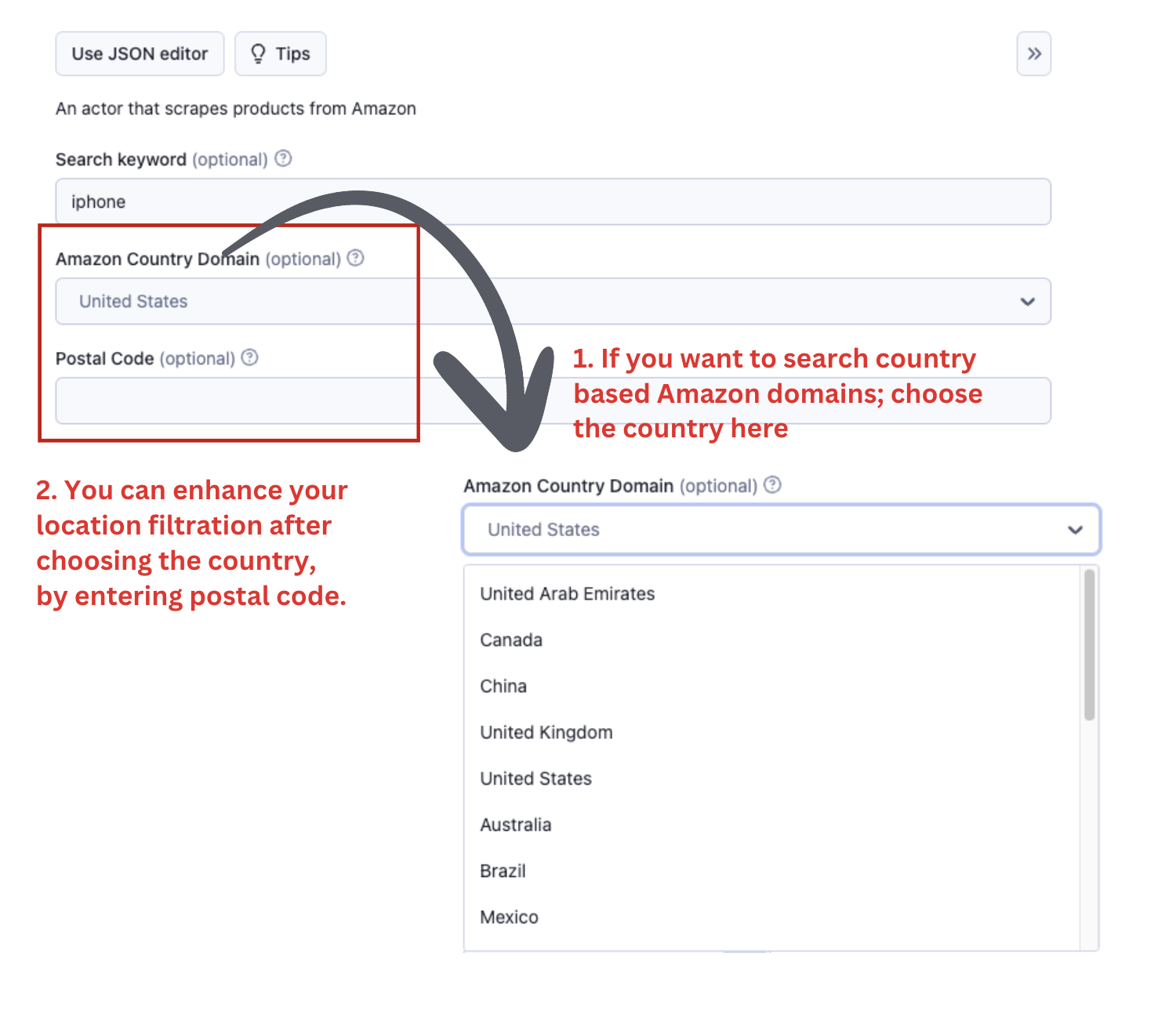Pick Mexico from the country list
Image resolution: width=1176 pixels, height=1033 pixels.
(x=509, y=918)
